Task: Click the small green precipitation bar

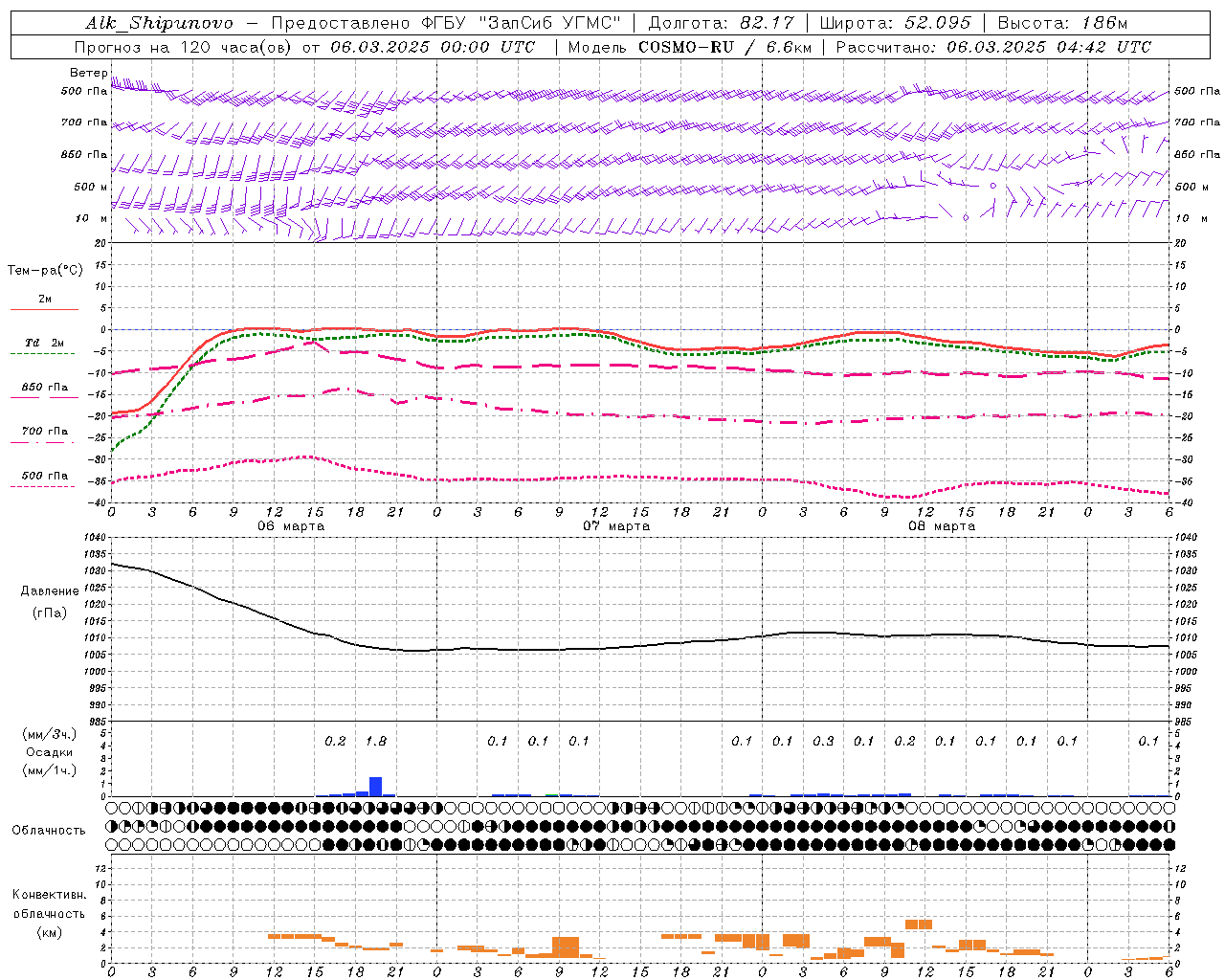Action: (x=552, y=795)
